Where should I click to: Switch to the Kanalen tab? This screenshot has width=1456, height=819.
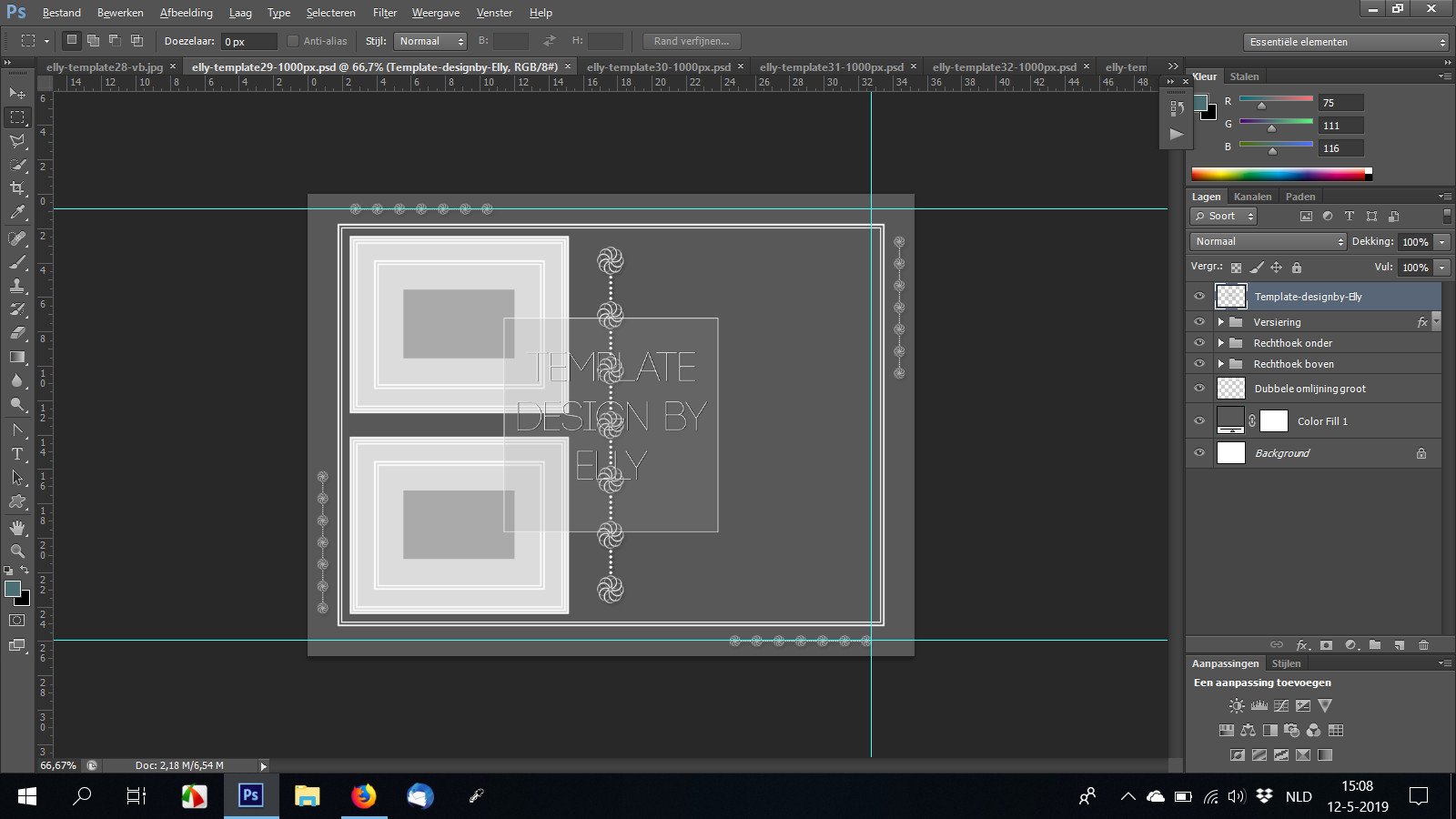[x=1252, y=197]
